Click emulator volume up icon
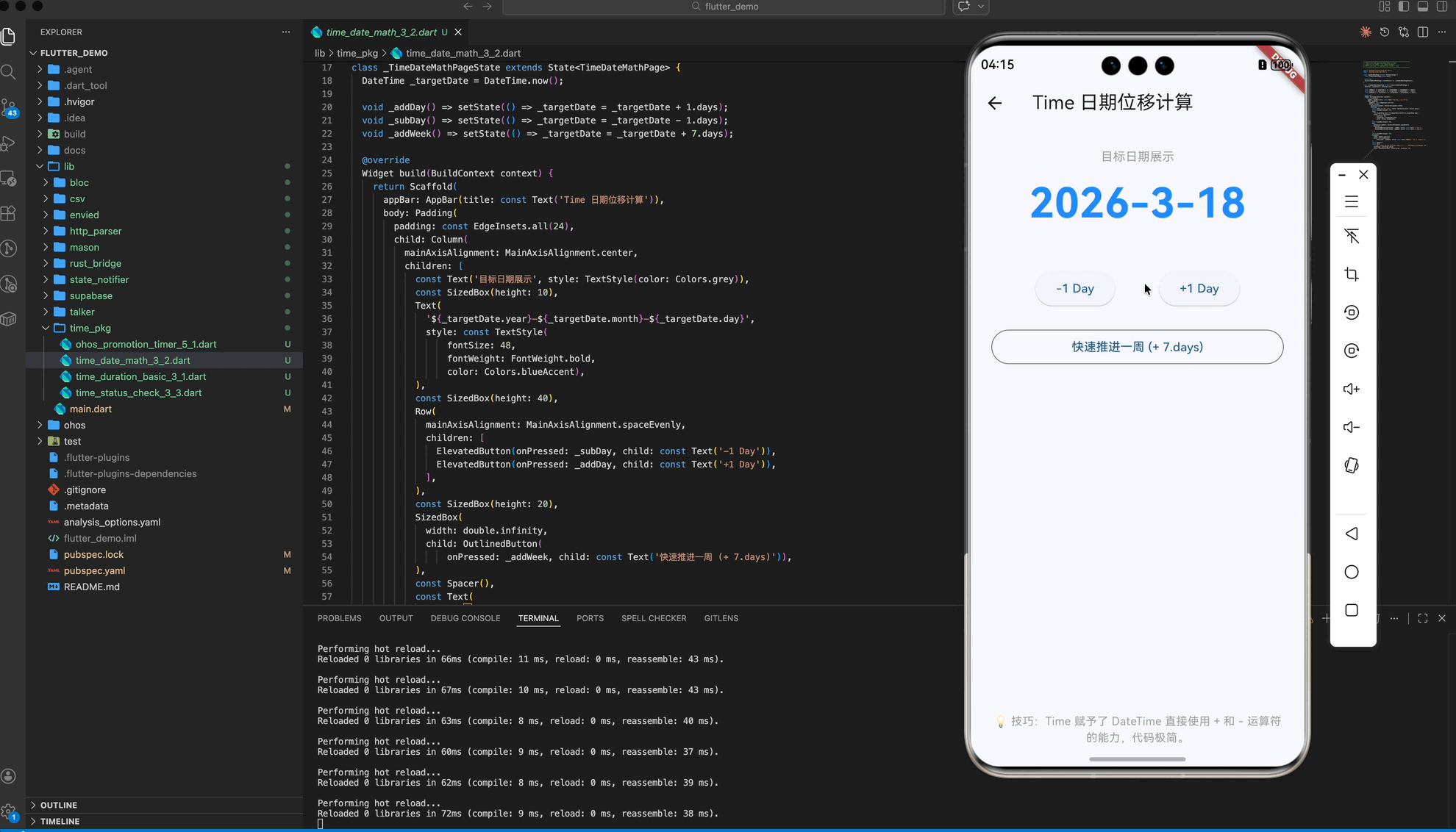Image resolution: width=1456 pixels, height=832 pixels. pos(1351,389)
